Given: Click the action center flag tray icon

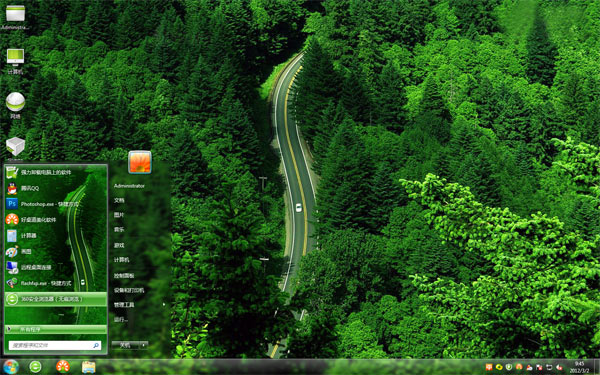Looking at the screenshot, I should tap(539, 367).
